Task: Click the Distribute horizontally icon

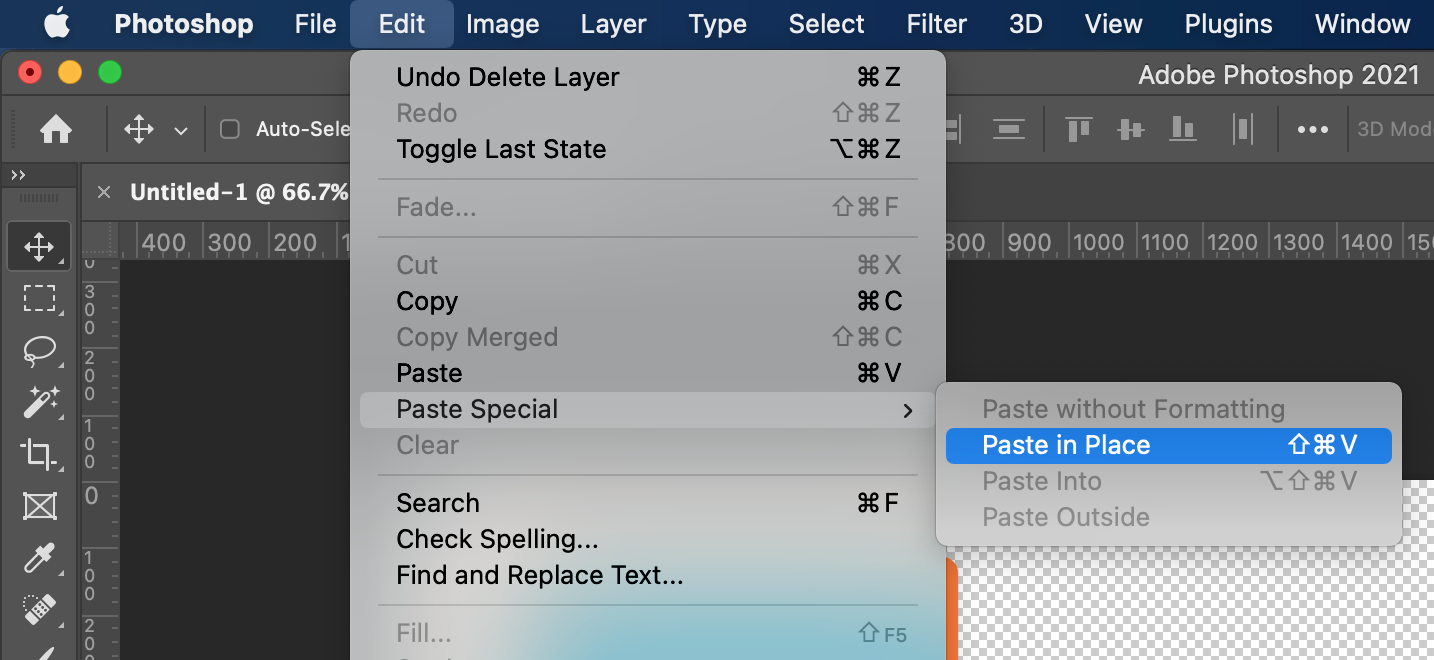Action: coord(1243,129)
